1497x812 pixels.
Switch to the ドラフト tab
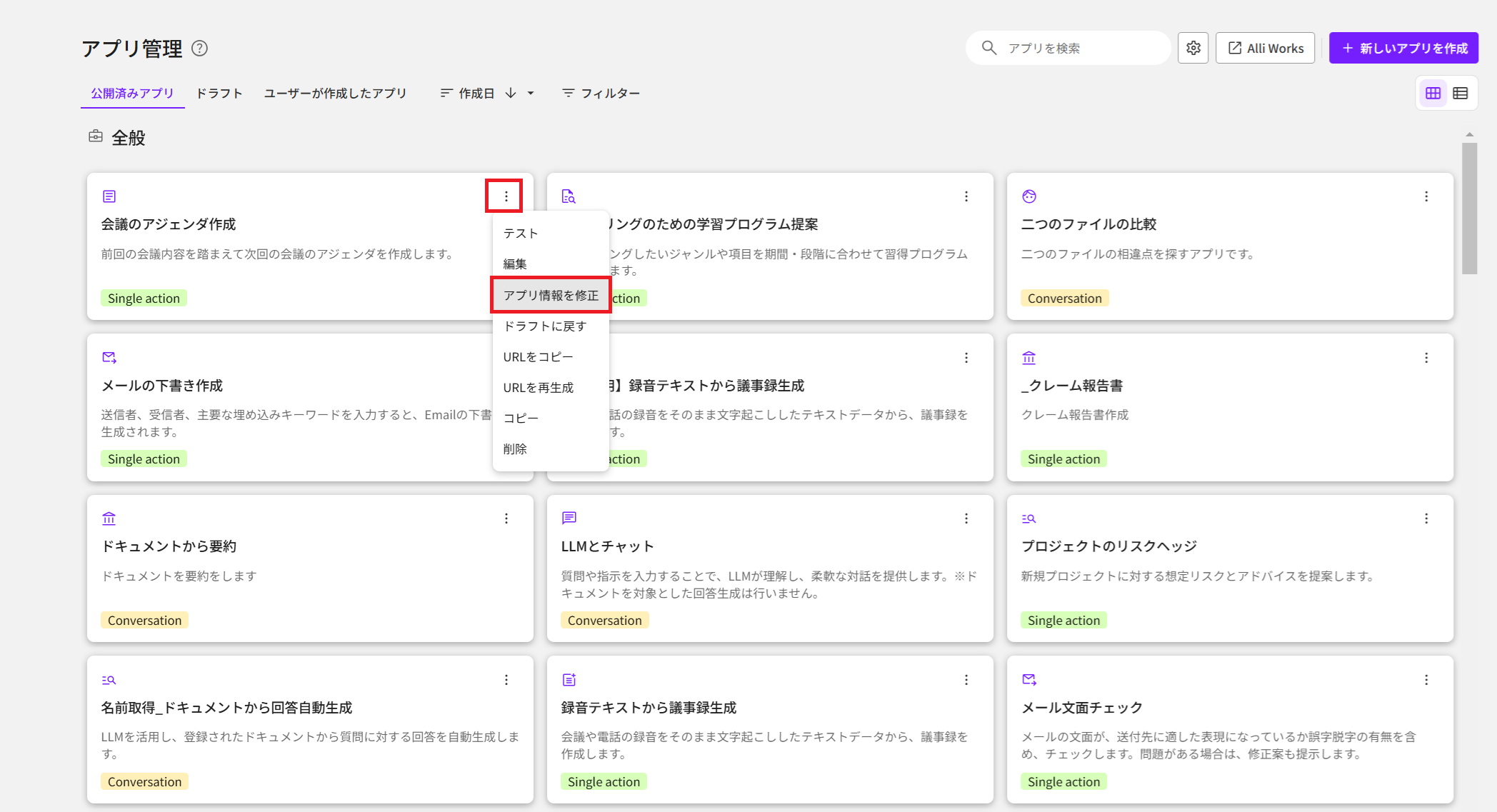[x=219, y=94]
